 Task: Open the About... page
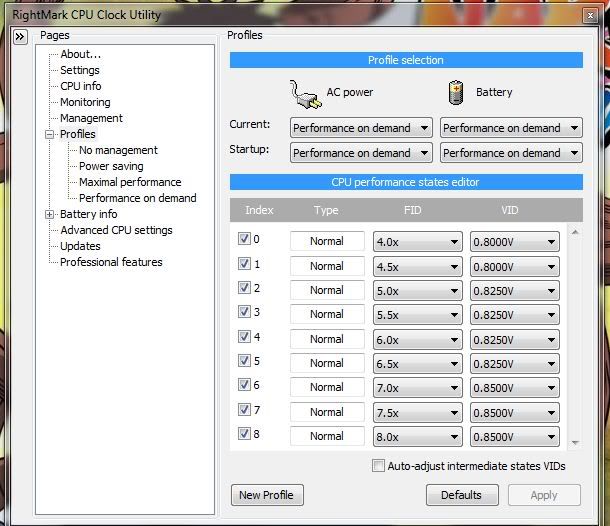pyautogui.click(x=81, y=54)
